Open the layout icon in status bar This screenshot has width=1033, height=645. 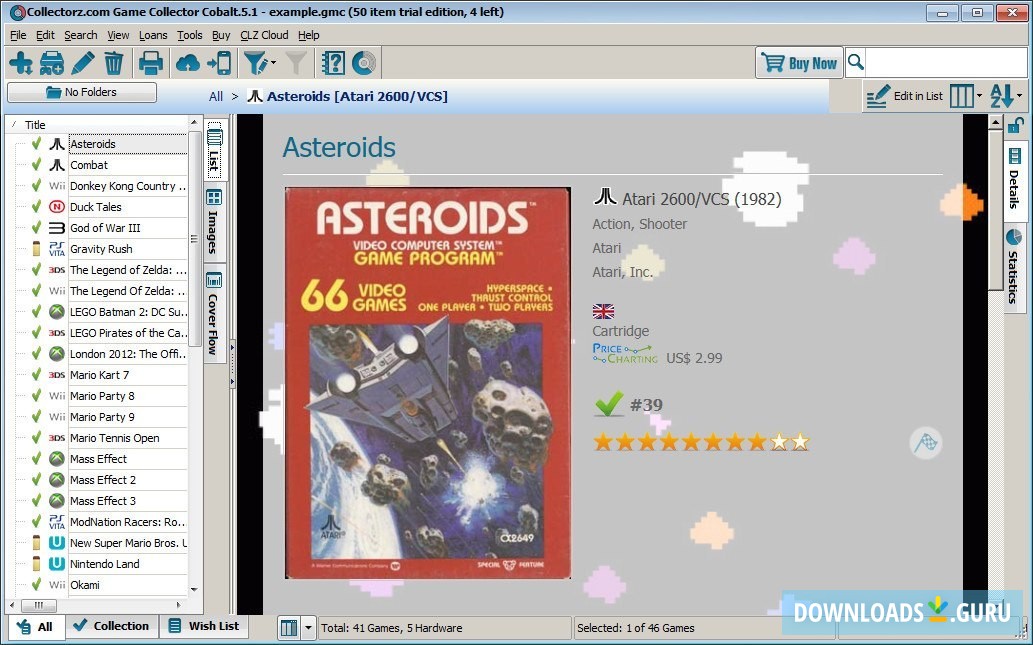(289, 628)
